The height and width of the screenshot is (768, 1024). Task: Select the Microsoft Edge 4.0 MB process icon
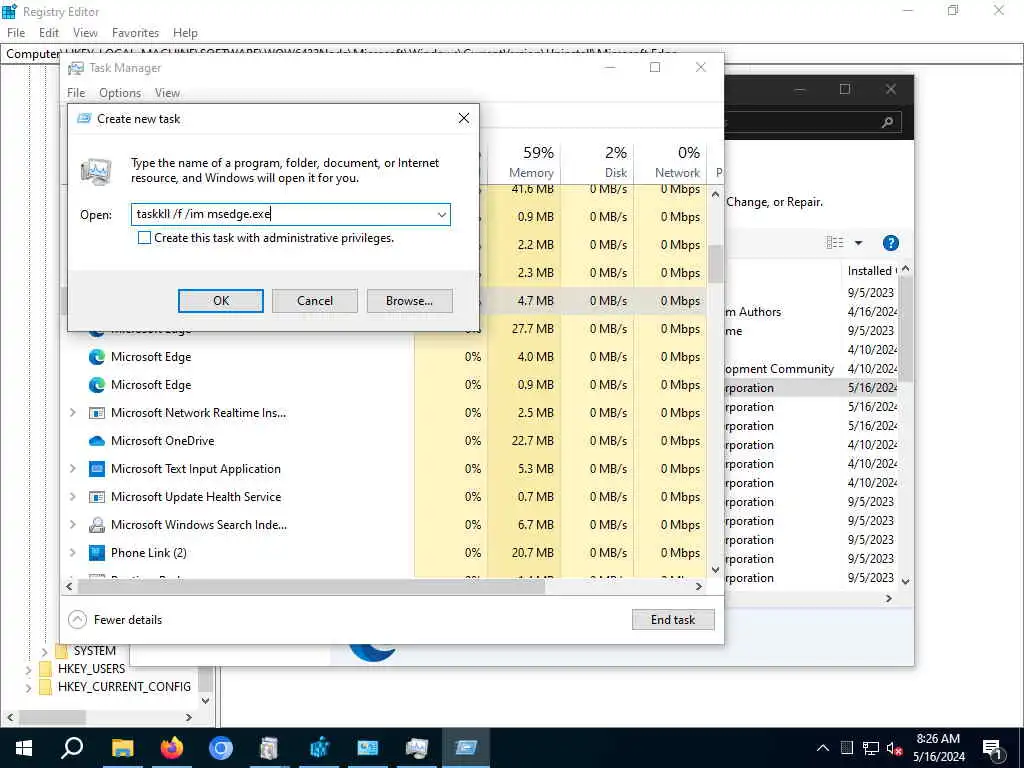pyautogui.click(x=97, y=357)
